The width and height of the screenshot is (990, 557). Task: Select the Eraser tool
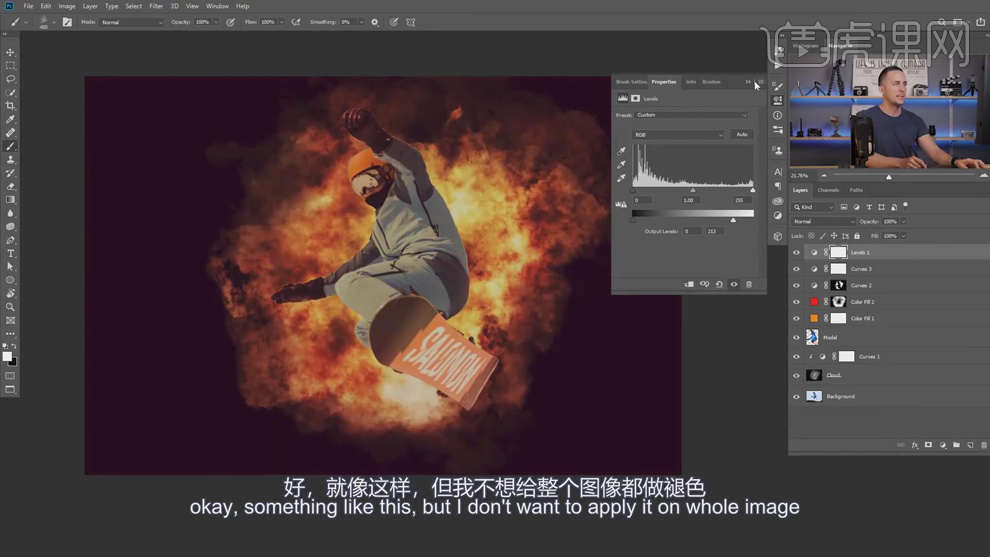(10, 186)
